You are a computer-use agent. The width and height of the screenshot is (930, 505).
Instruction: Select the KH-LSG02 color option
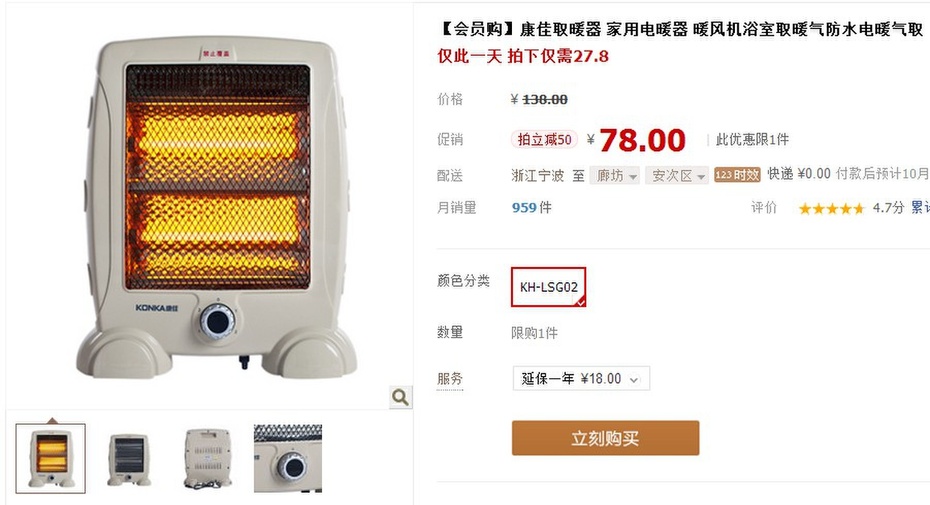(x=549, y=287)
